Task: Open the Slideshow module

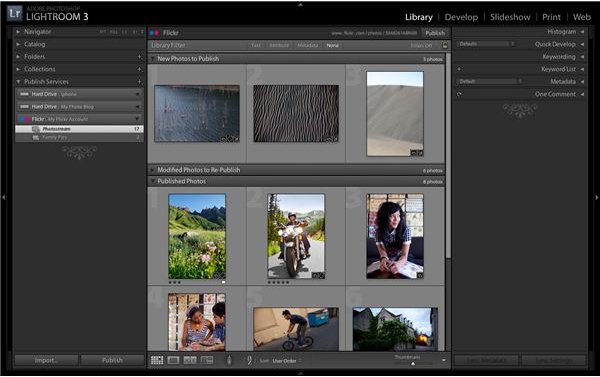Action: (510, 17)
